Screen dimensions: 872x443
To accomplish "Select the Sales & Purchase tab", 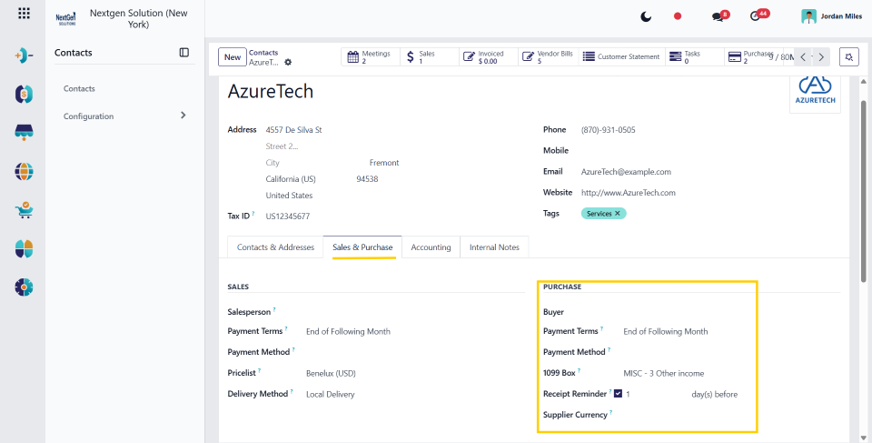I will pyautogui.click(x=363, y=247).
